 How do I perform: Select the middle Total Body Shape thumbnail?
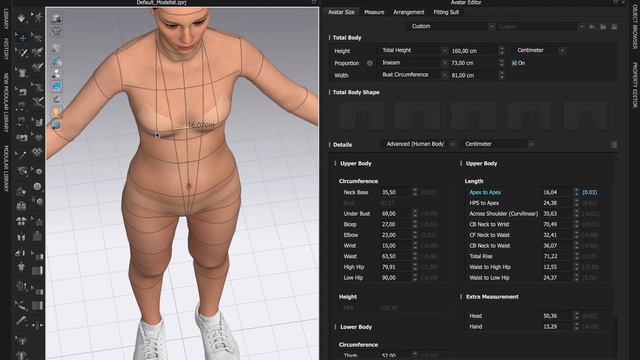473,116
